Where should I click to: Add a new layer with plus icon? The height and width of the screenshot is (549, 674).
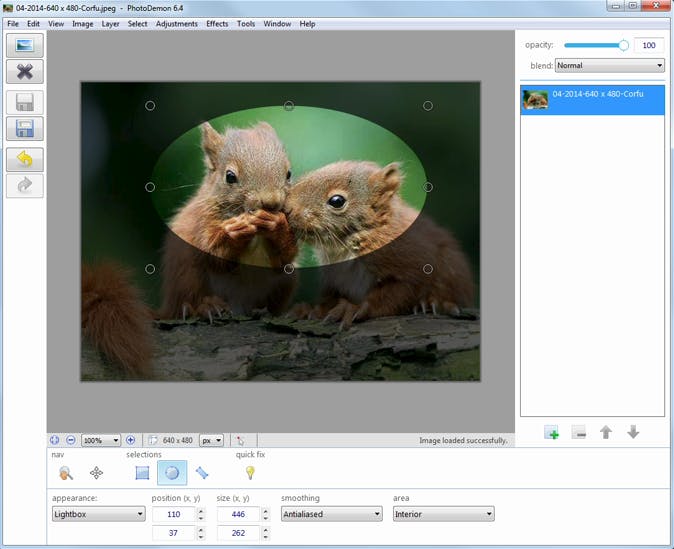click(x=552, y=432)
